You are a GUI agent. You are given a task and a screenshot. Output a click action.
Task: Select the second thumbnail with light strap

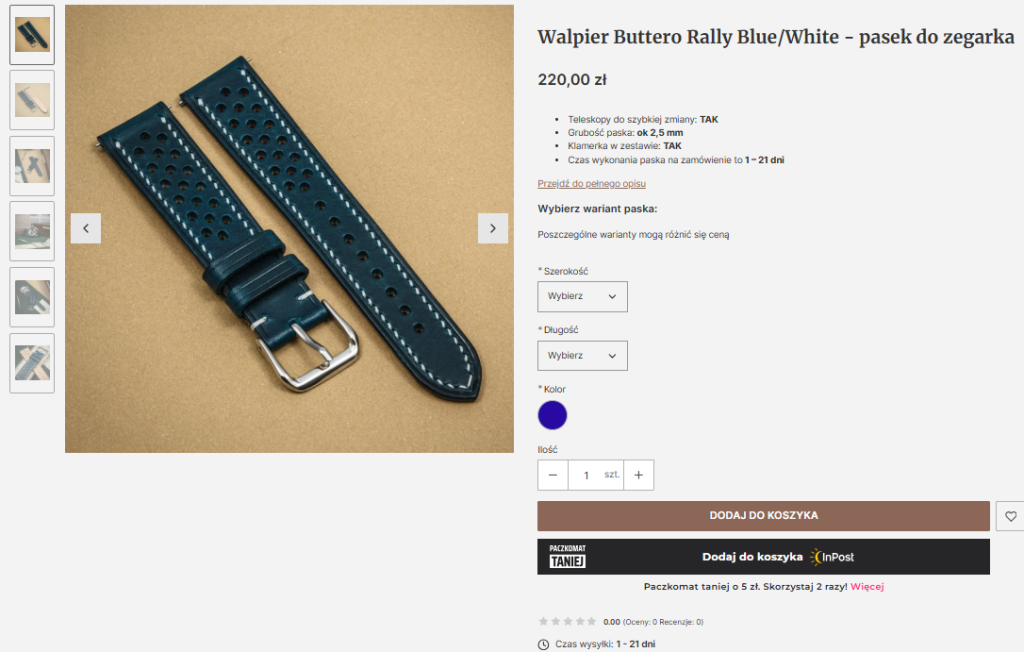pos(32,100)
